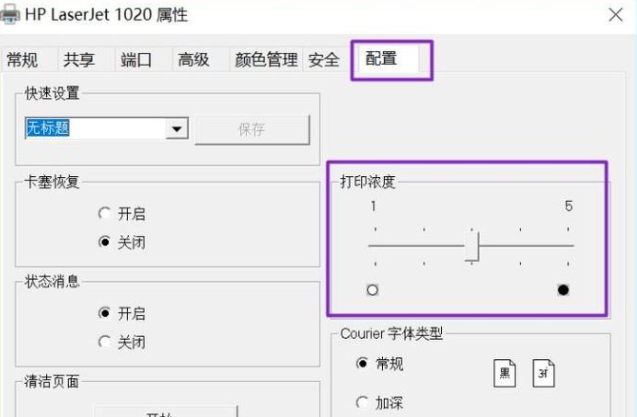Choose 常规 Courier font type
The height and width of the screenshot is (417, 637).
[x=379, y=363]
